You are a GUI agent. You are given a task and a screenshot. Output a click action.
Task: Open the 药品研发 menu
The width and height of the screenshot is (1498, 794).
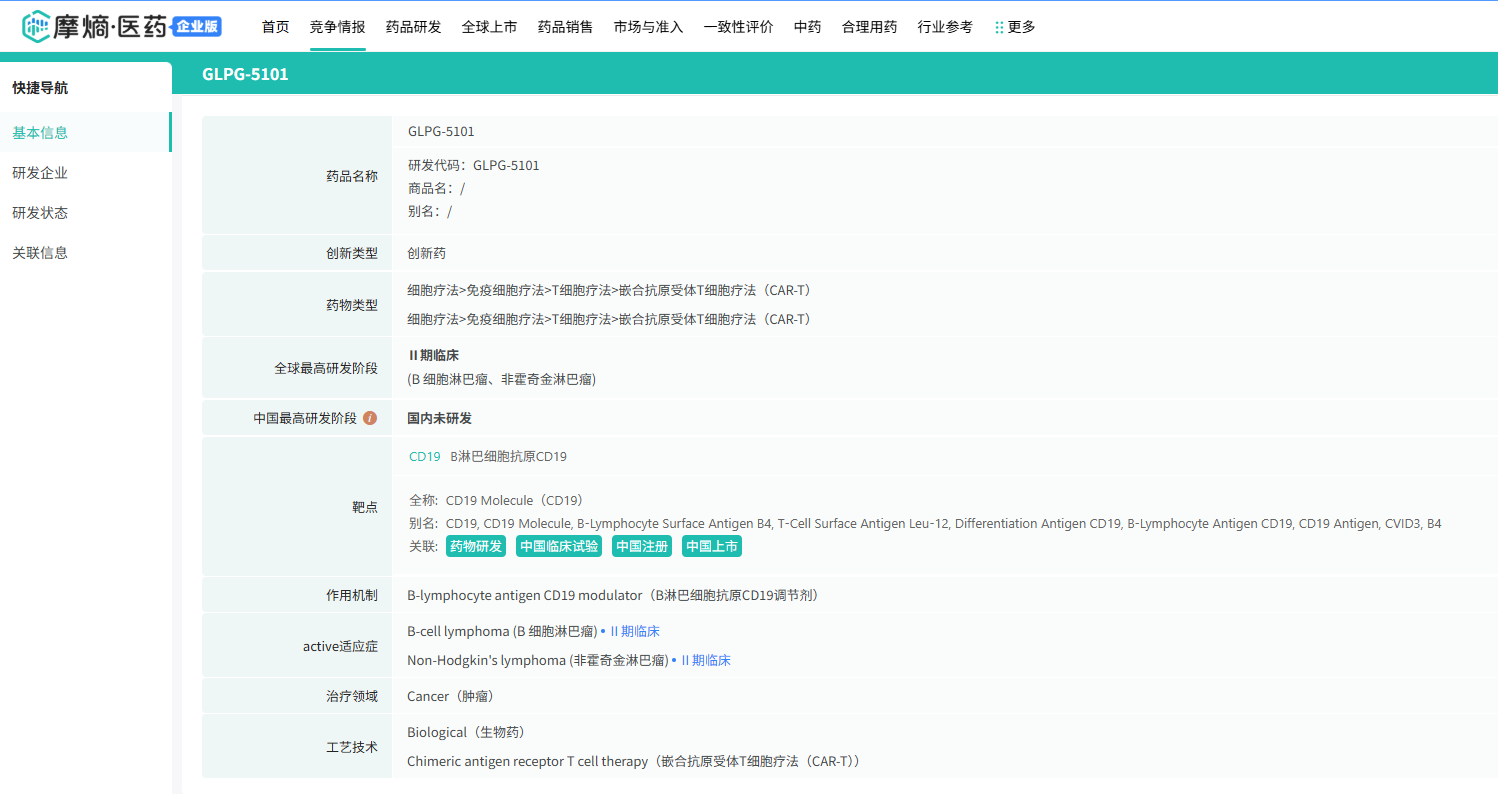pos(413,27)
